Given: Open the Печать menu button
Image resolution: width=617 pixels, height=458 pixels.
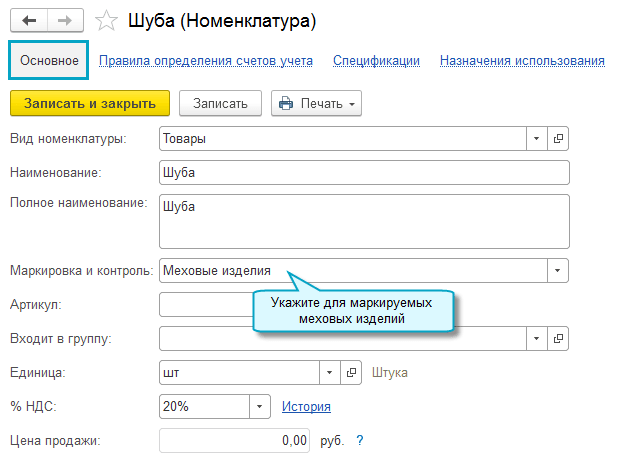Looking at the screenshot, I should point(316,103).
